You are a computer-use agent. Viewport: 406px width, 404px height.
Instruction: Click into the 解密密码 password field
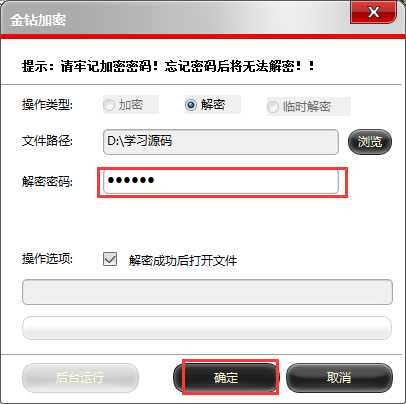(221, 181)
